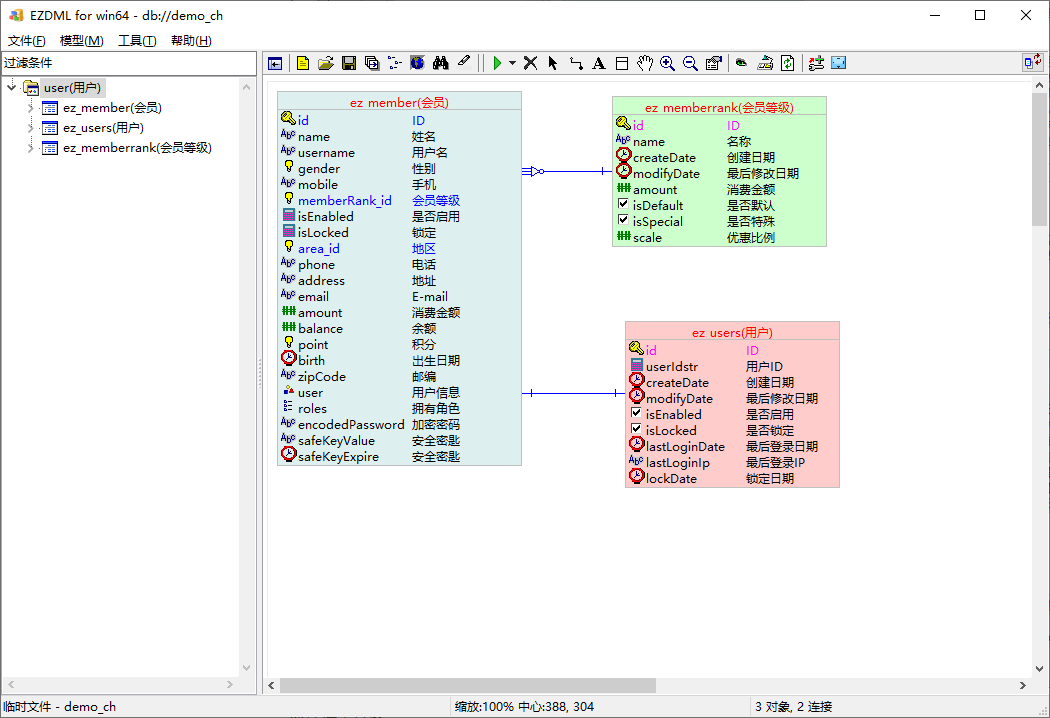Open dropdown arrow beside green run button

coord(512,63)
